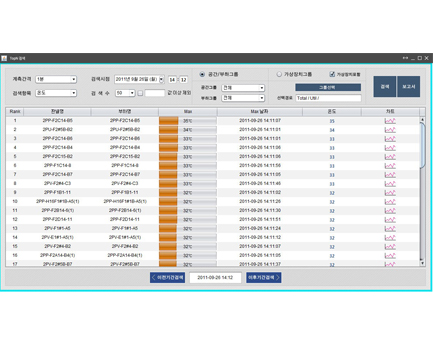Open the chart icon for rank 8
433x361 pixels.
pyautogui.click(x=390, y=184)
